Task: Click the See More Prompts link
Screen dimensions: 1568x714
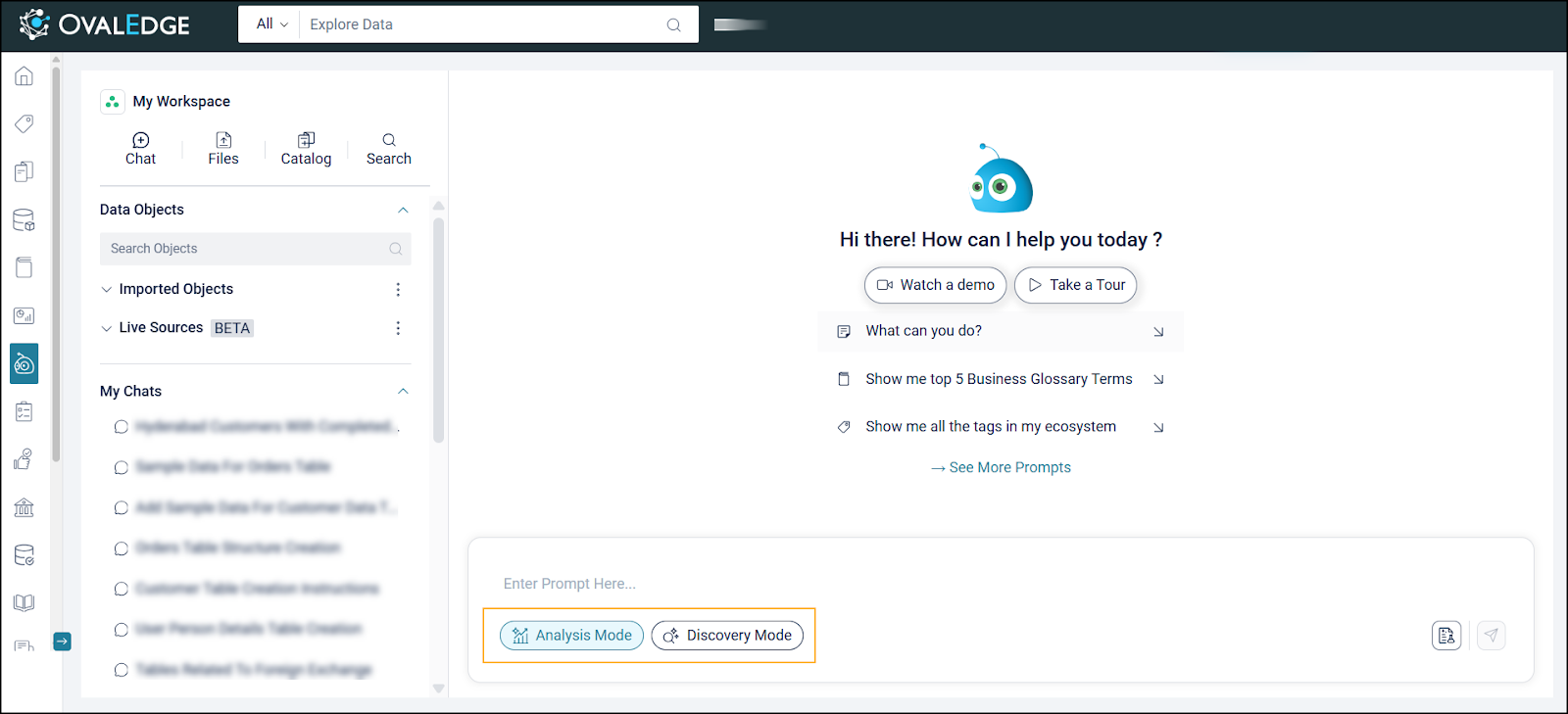Action: (1001, 468)
